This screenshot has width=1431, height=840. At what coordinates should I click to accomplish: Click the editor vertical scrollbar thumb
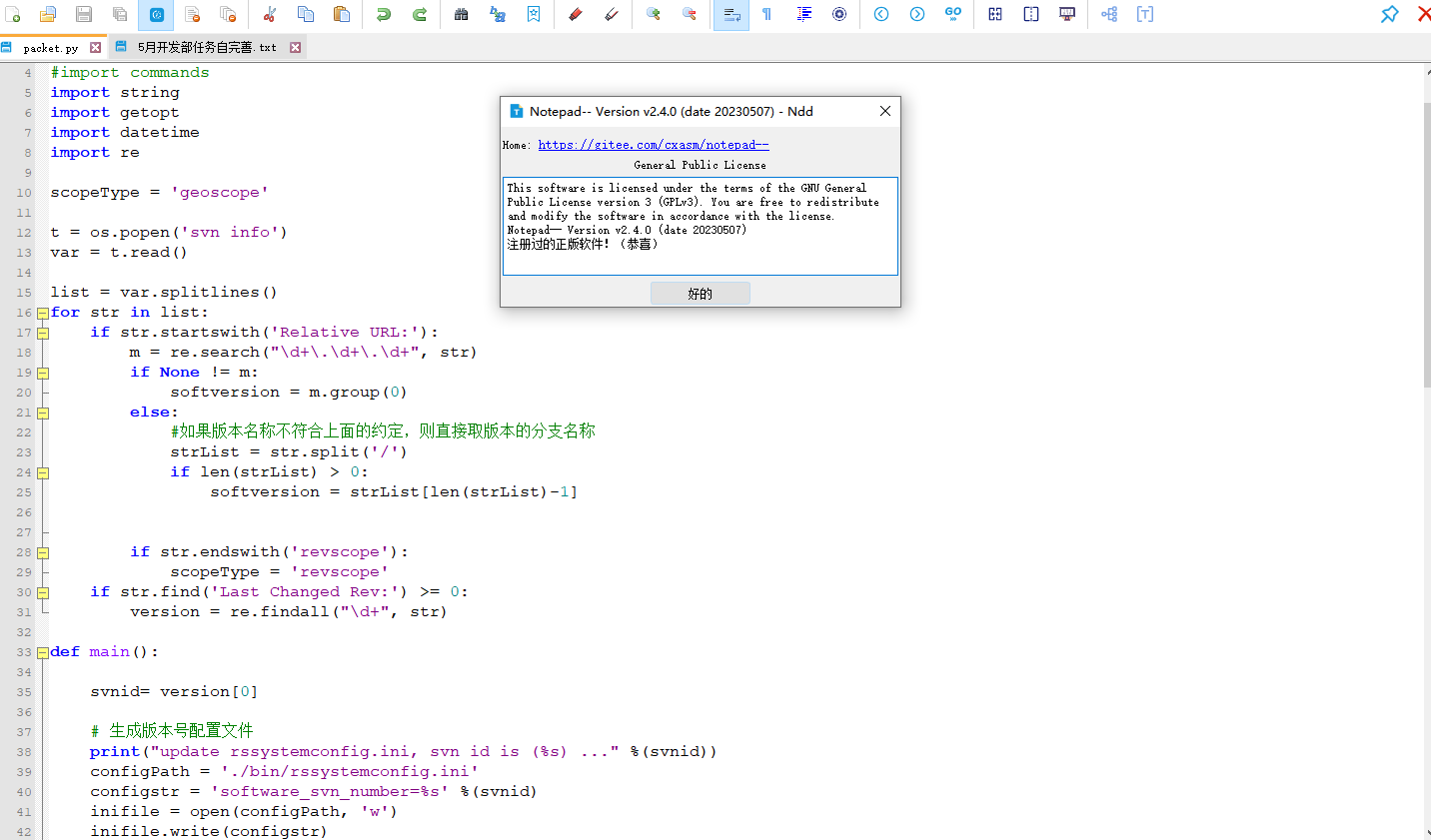(x=1426, y=245)
